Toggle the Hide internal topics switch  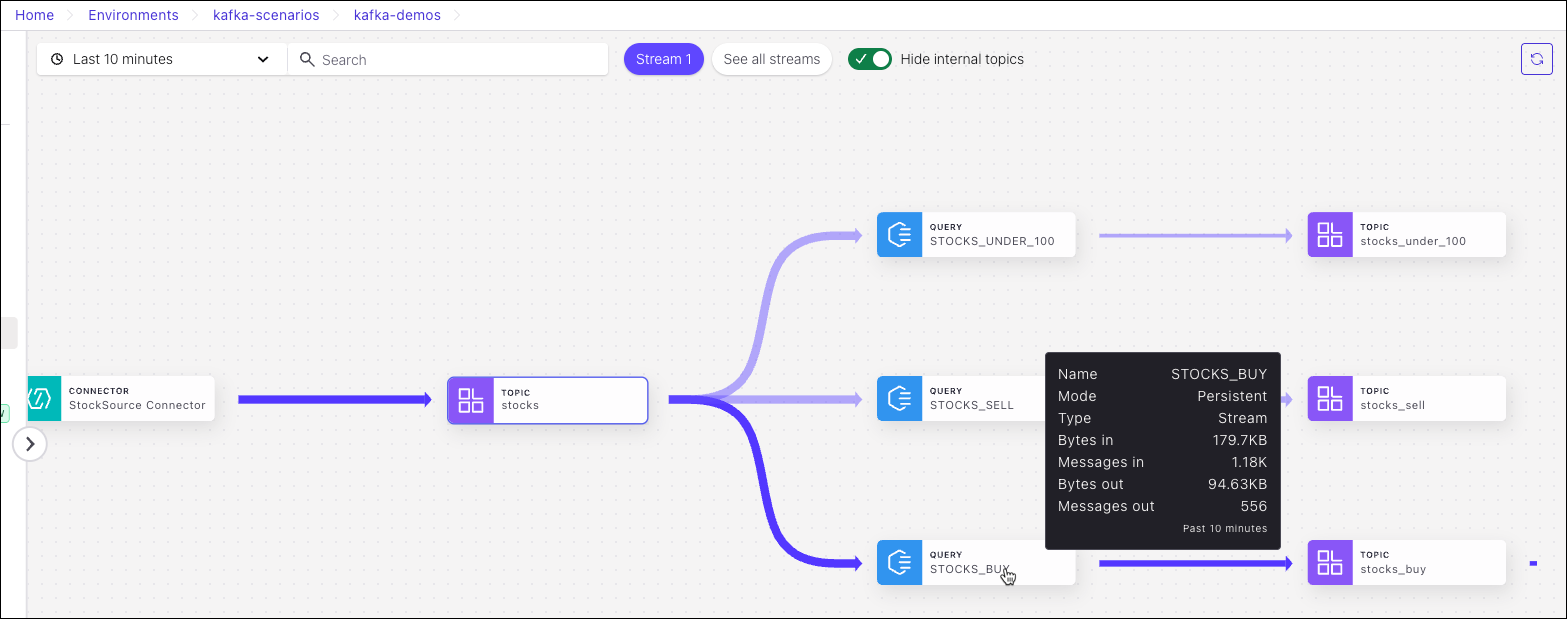[869, 59]
